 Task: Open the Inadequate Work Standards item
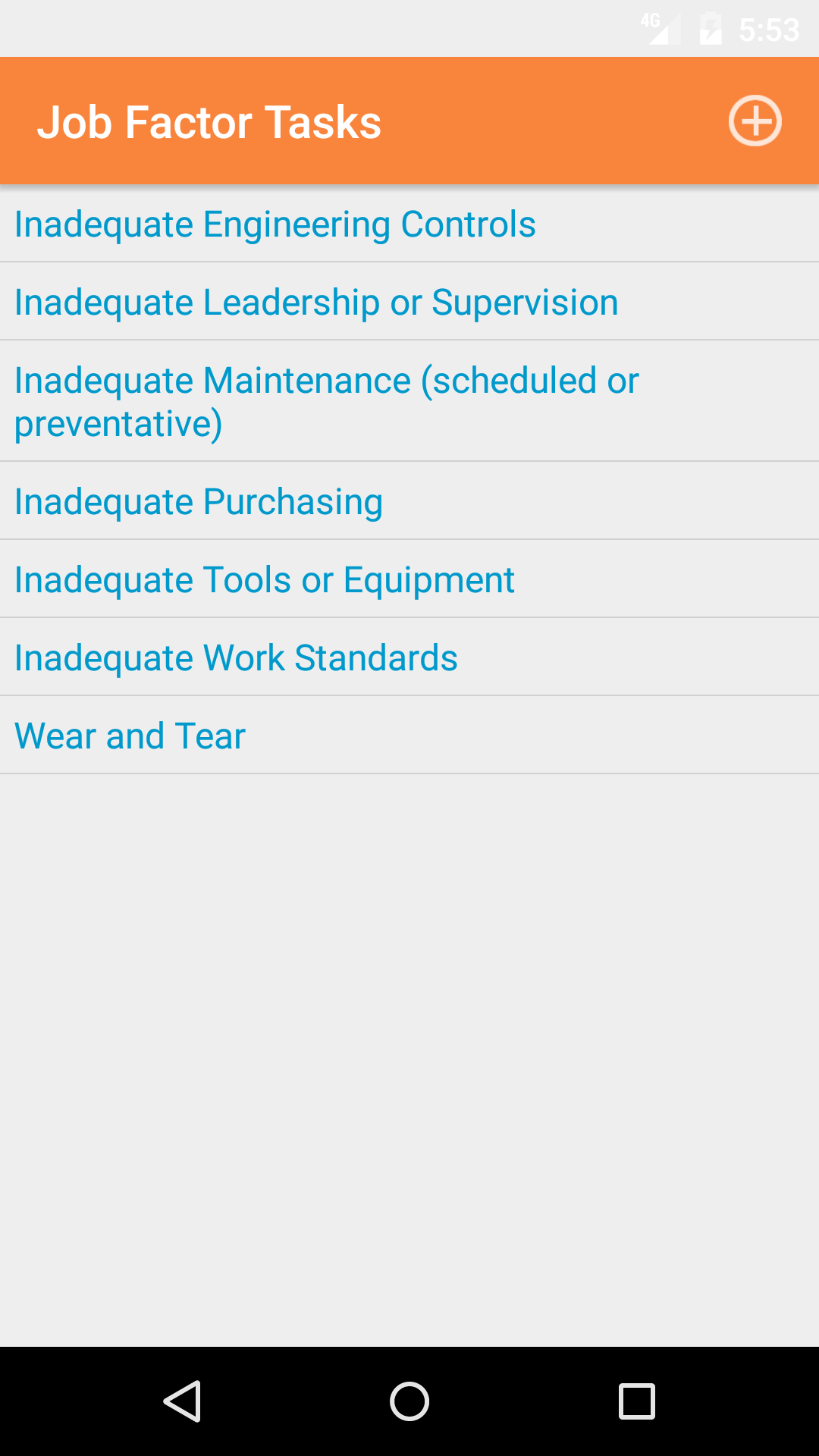(x=236, y=658)
